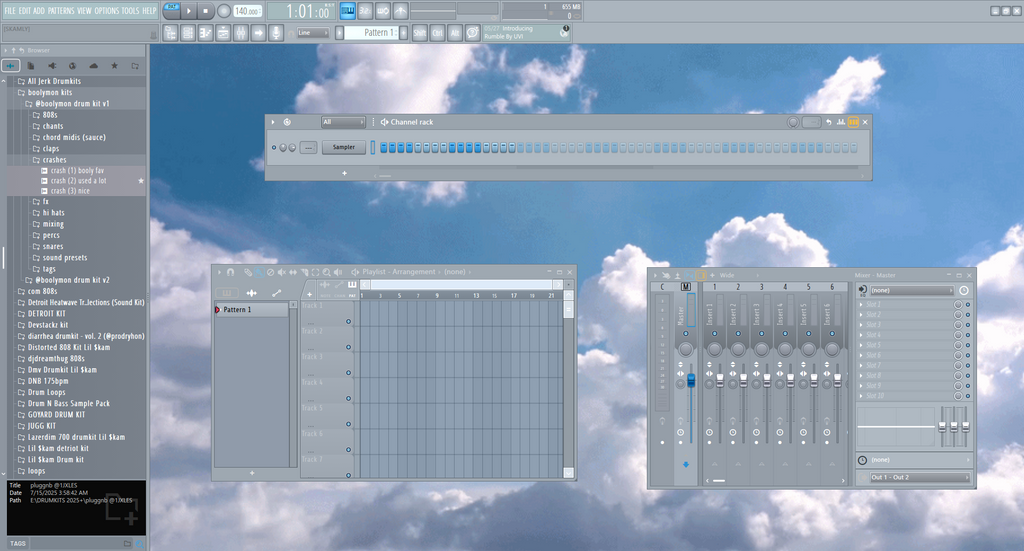This screenshot has width=1024, height=551.
Task: Toggle mute LED on Master mixer track
Action: [x=686, y=334]
